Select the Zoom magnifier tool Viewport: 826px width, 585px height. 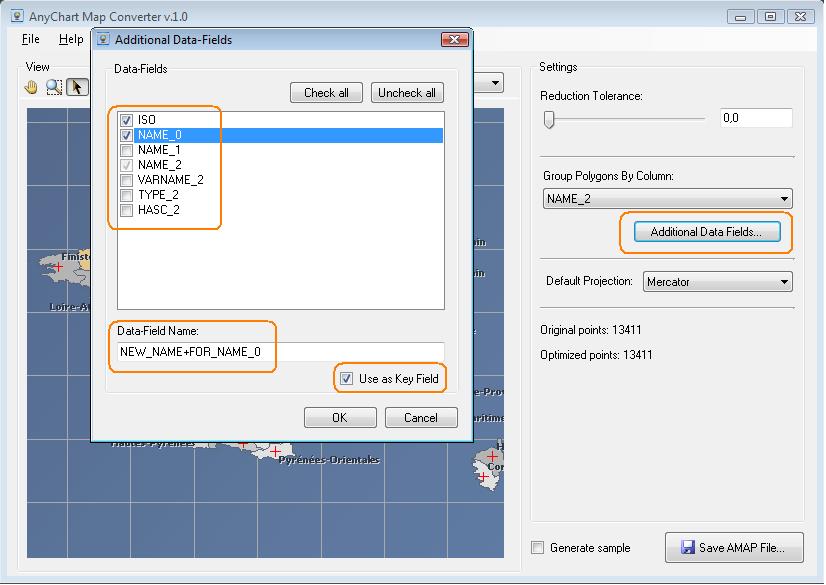click(54, 87)
